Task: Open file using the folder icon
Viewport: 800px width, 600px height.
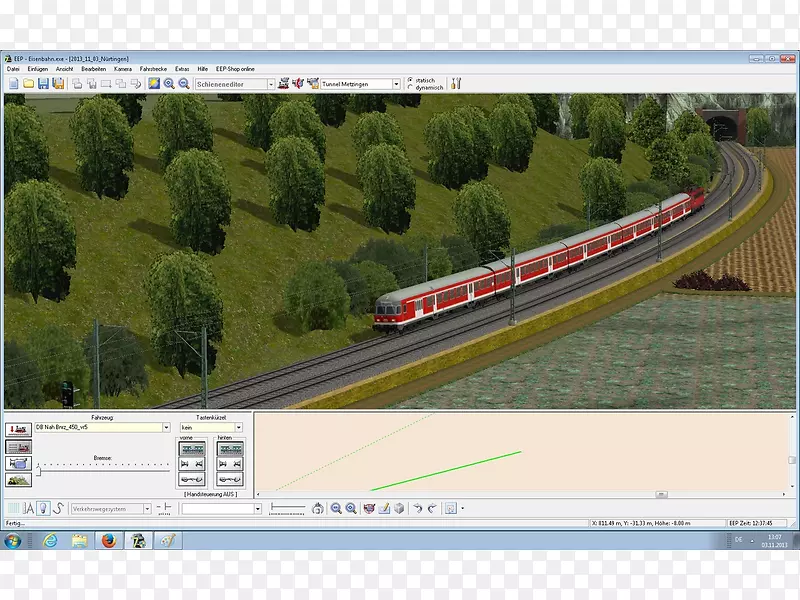Action: pos(28,84)
